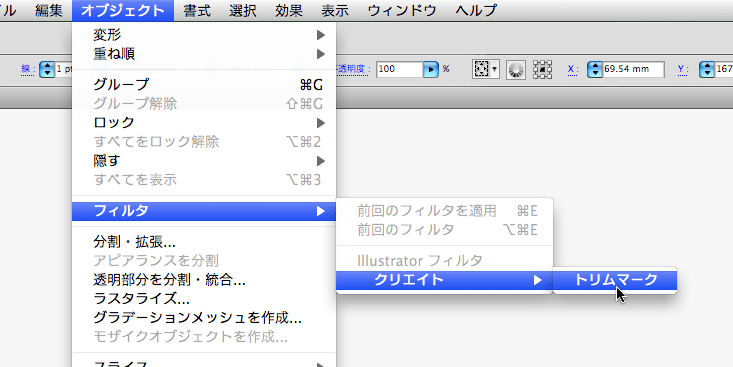Click the 変形 submenu arrow
The height and width of the screenshot is (367, 733).
pyautogui.click(x=320, y=35)
